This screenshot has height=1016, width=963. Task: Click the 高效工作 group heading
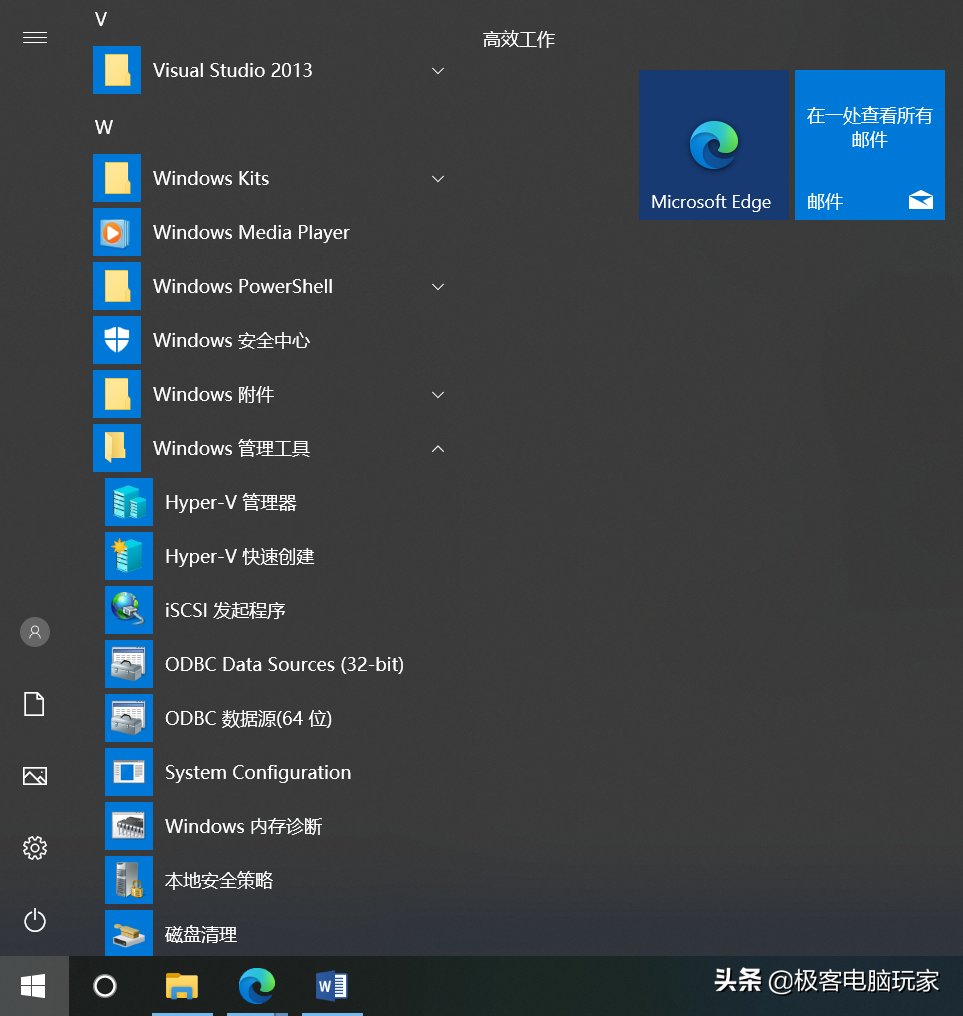coord(518,40)
